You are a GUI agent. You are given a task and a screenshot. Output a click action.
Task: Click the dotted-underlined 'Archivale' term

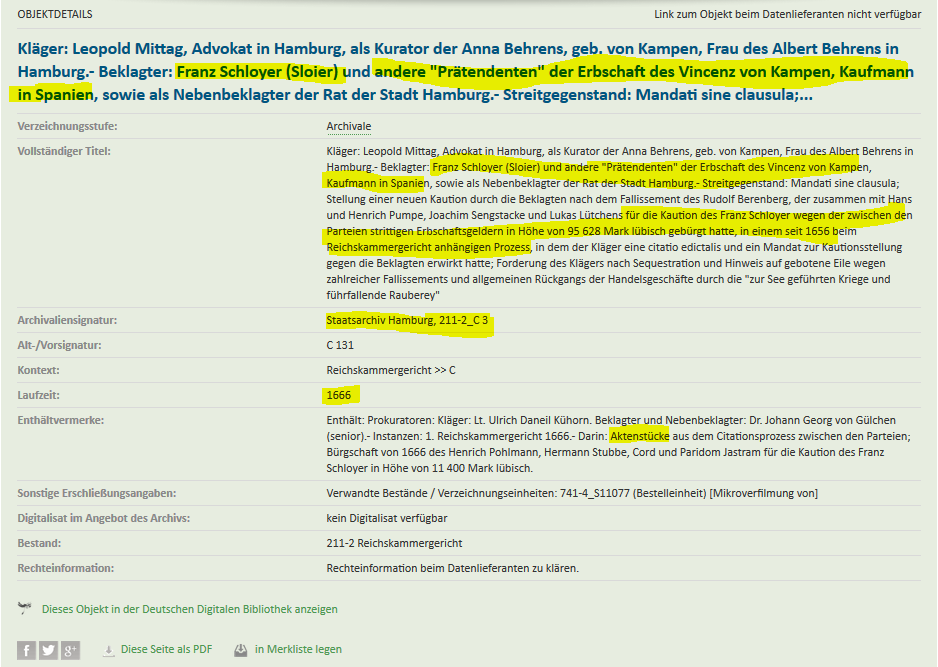(348, 126)
